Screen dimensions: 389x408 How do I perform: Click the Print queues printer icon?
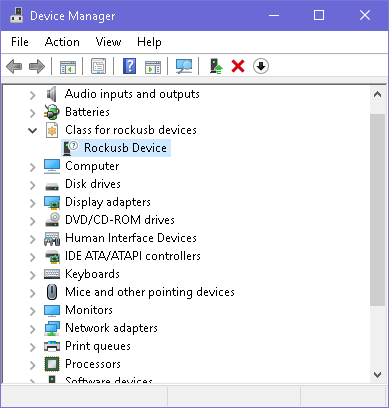[52, 346]
